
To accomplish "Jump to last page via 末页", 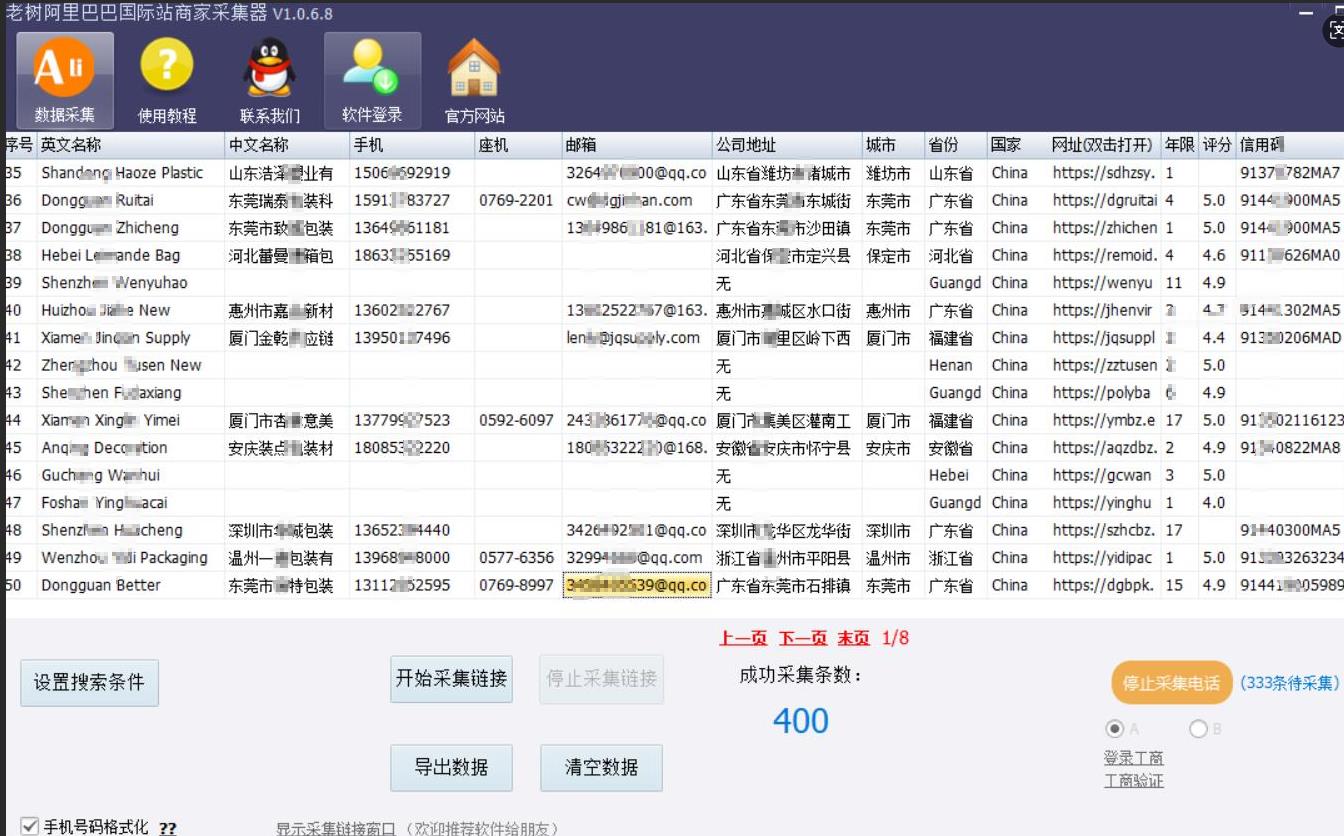I will tap(853, 638).
